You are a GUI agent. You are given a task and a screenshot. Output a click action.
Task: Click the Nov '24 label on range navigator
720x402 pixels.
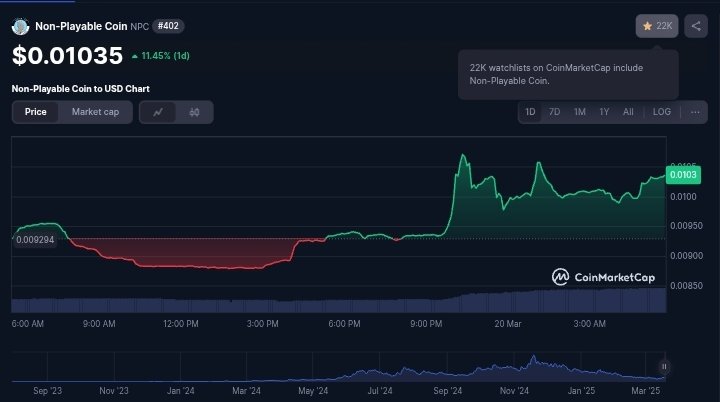514,391
